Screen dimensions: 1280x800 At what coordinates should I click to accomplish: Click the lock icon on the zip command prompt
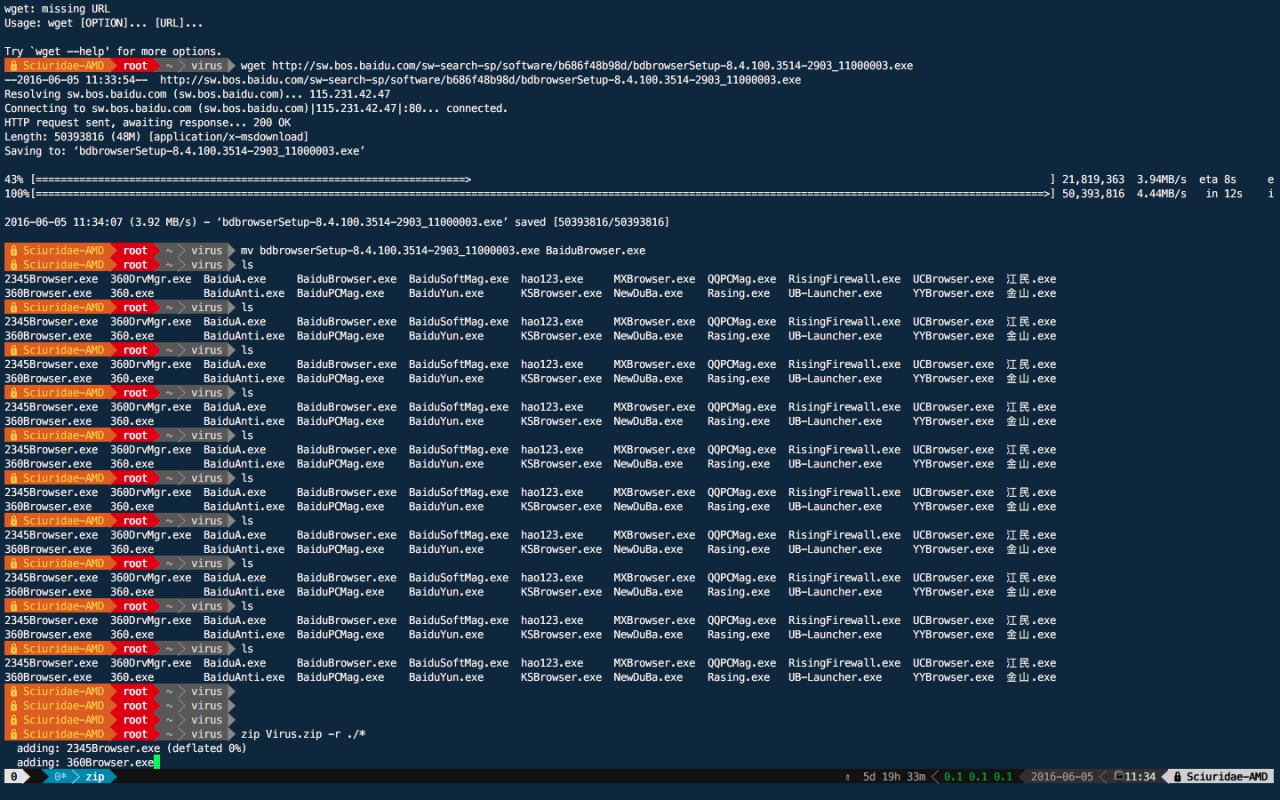[14, 734]
